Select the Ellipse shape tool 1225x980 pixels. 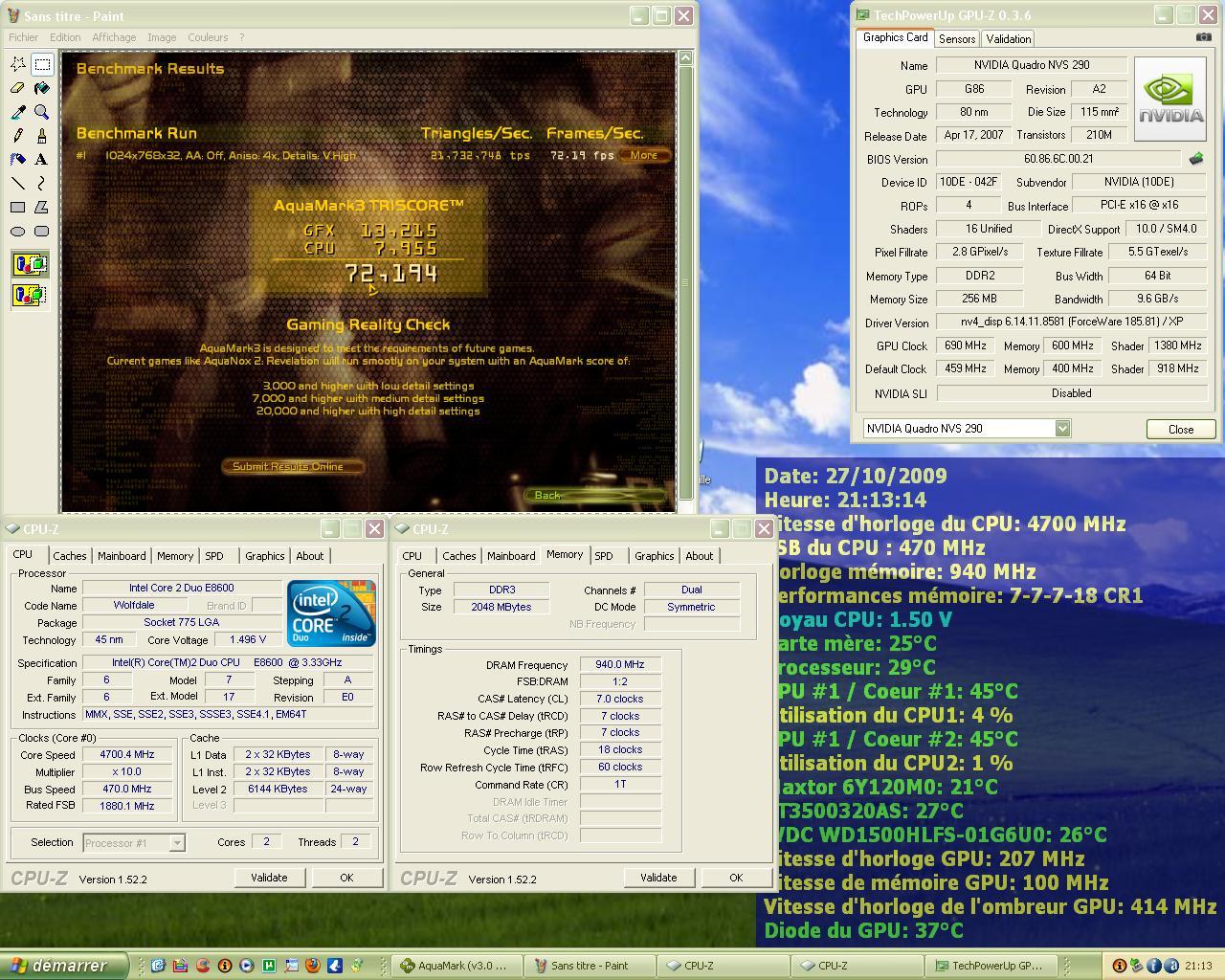(18, 231)
